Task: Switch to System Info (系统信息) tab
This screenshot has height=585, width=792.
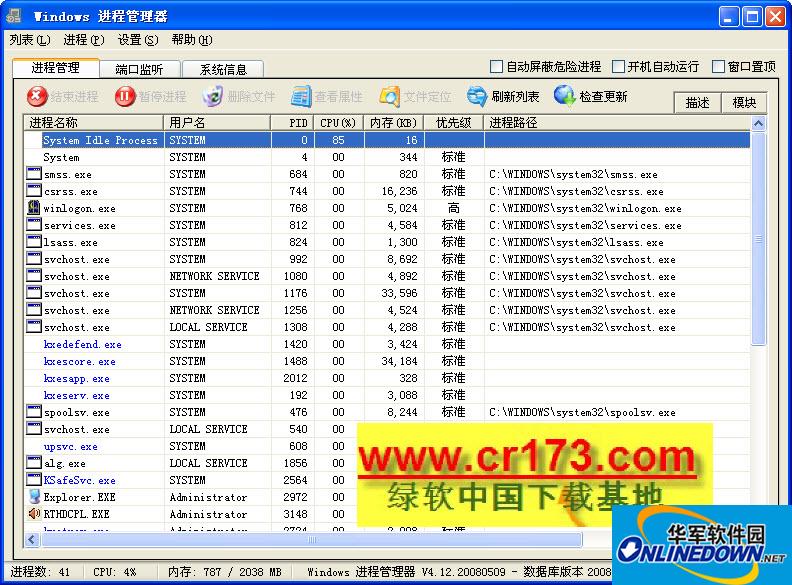Action: (223, 69)
